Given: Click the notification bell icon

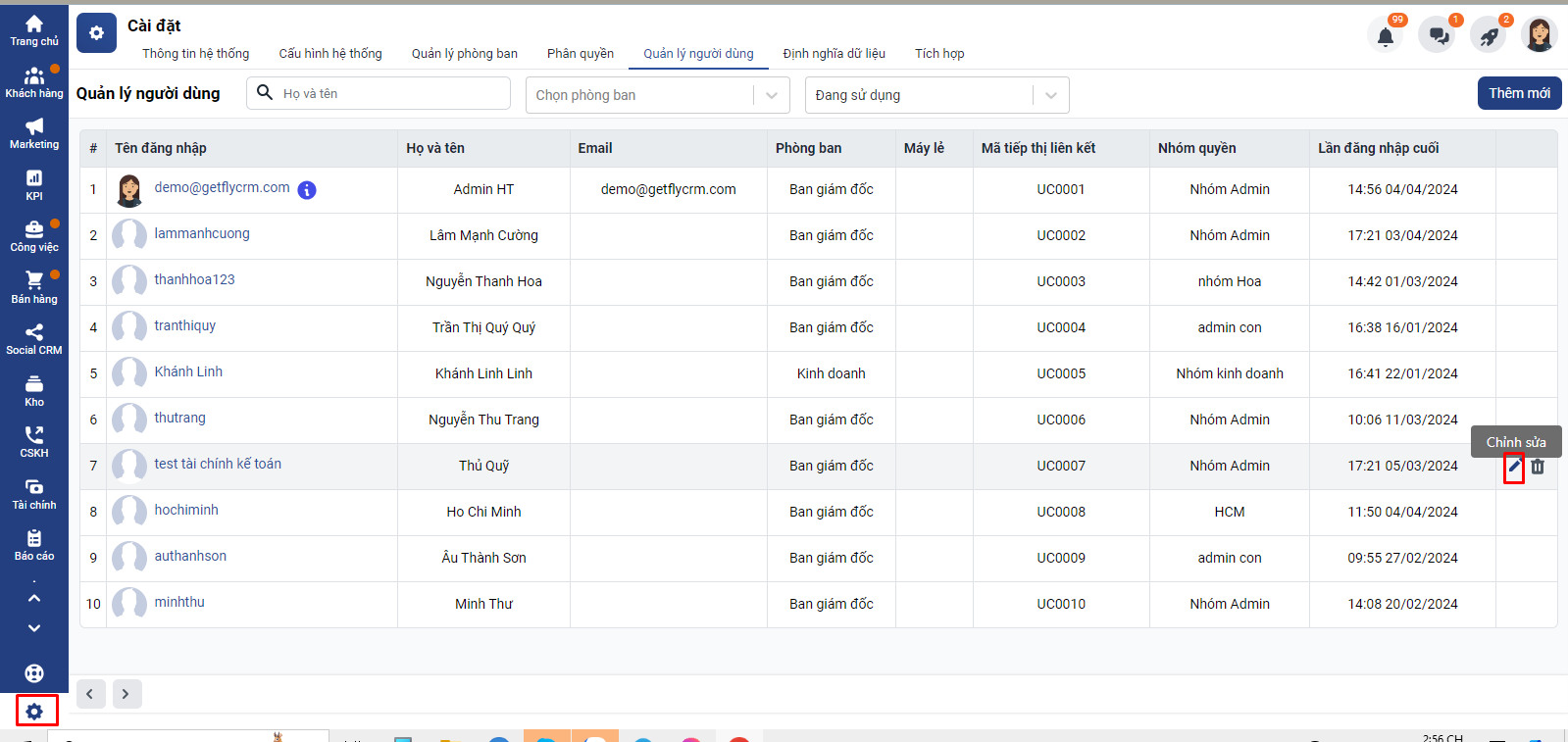Looking at the screenshot, I should pos(1385,36).
